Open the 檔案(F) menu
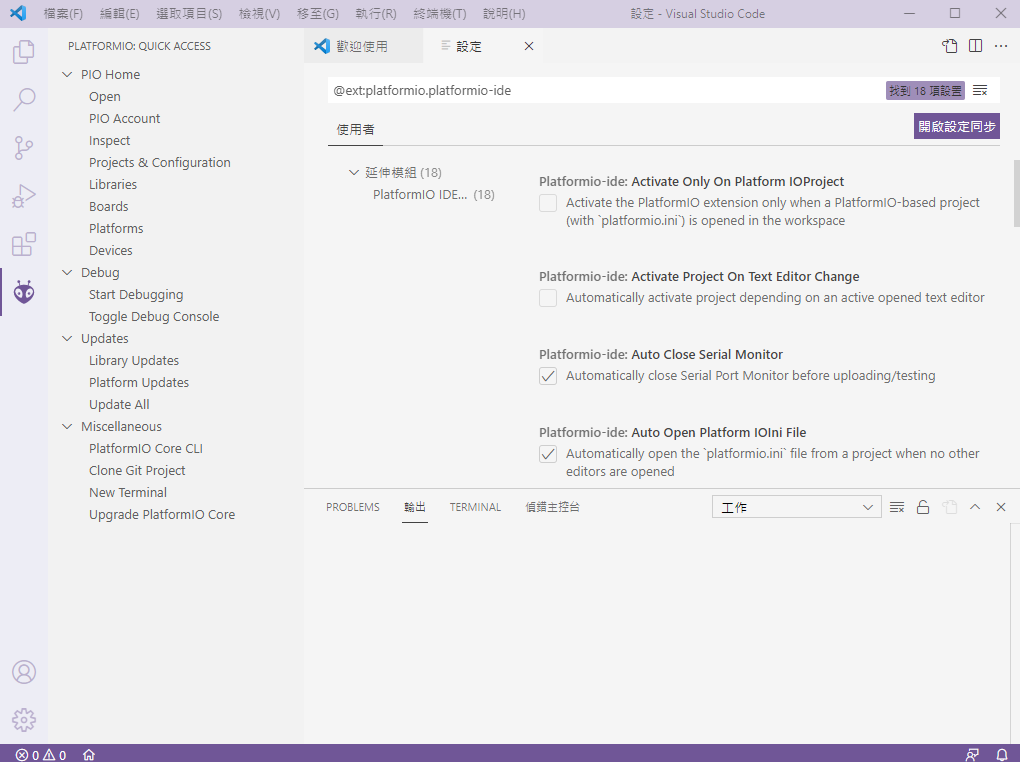The height and width of the screenshot is (762, 1020). pyautogui.click(x=63, y=14)
